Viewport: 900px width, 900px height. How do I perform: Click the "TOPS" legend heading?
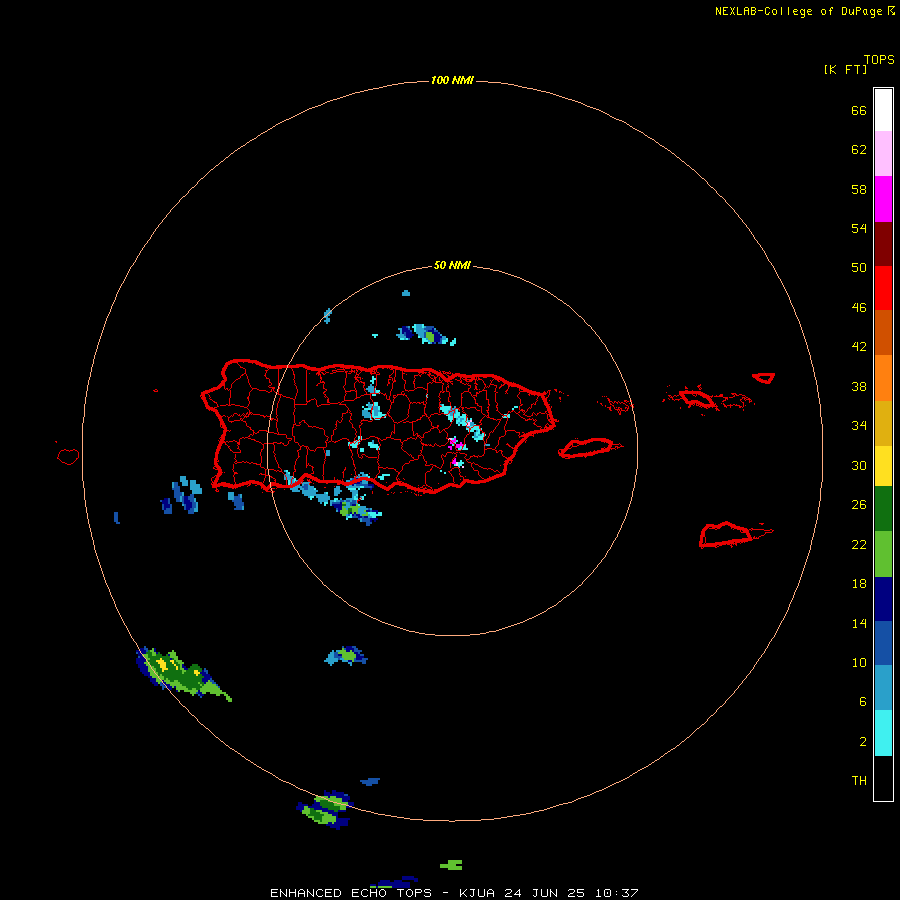879,59
